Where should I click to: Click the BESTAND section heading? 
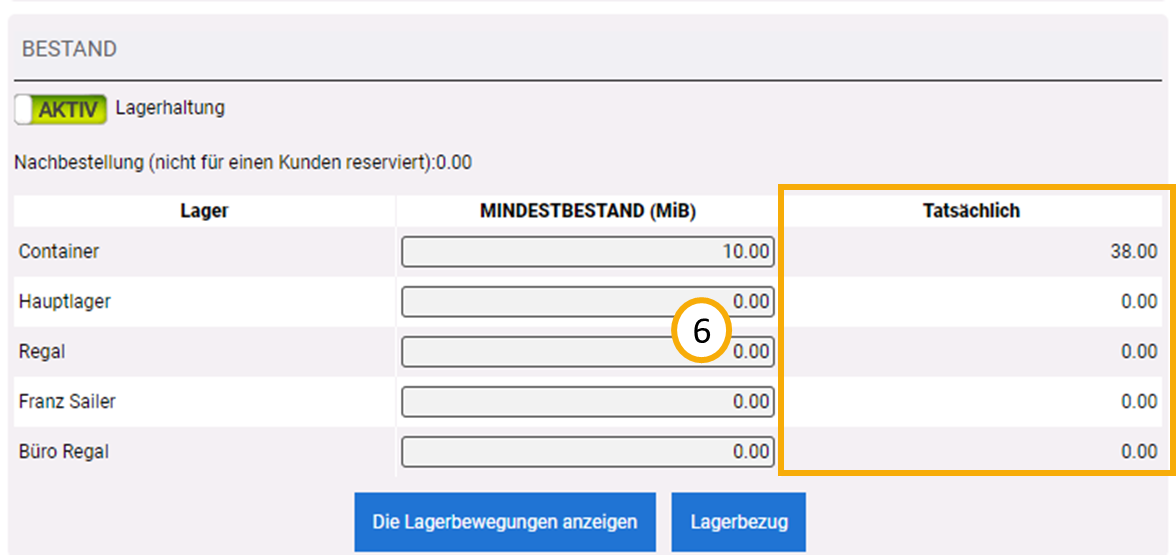(69, 49)
